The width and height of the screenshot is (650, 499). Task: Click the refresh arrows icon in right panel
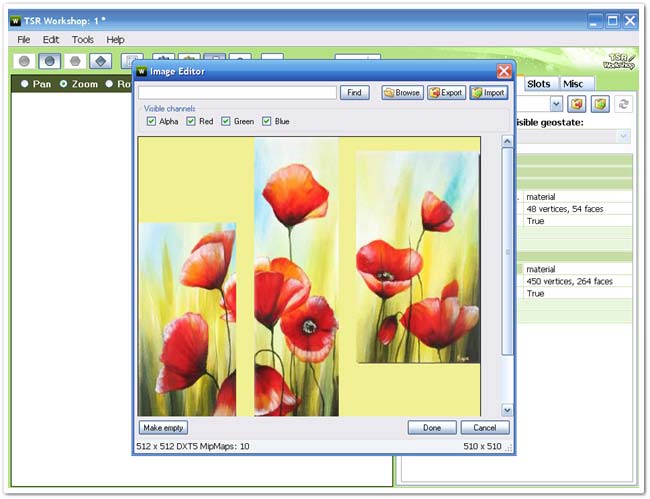click(x=624, y=104)
